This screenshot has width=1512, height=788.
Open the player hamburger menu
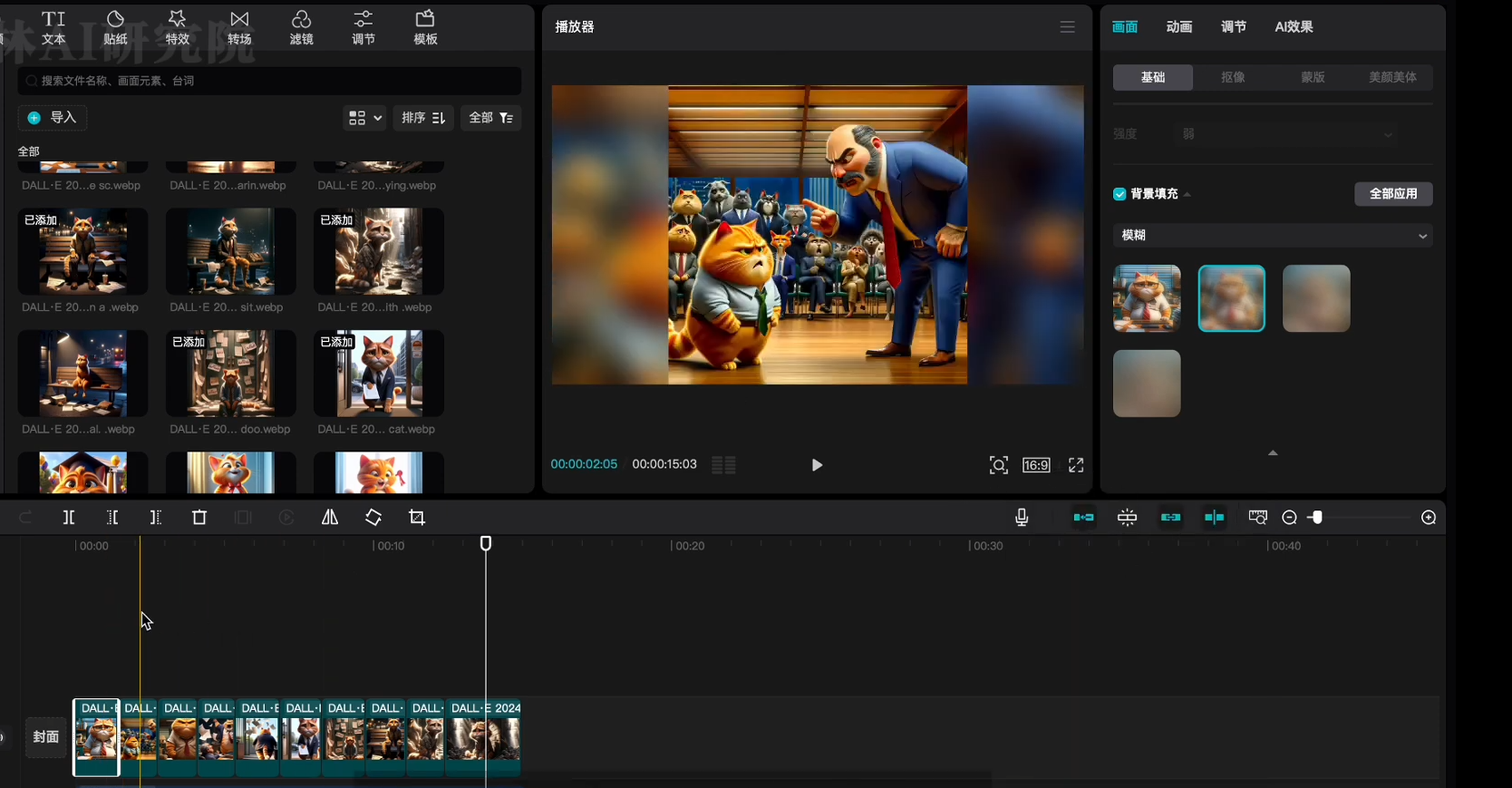(1068, 27)
